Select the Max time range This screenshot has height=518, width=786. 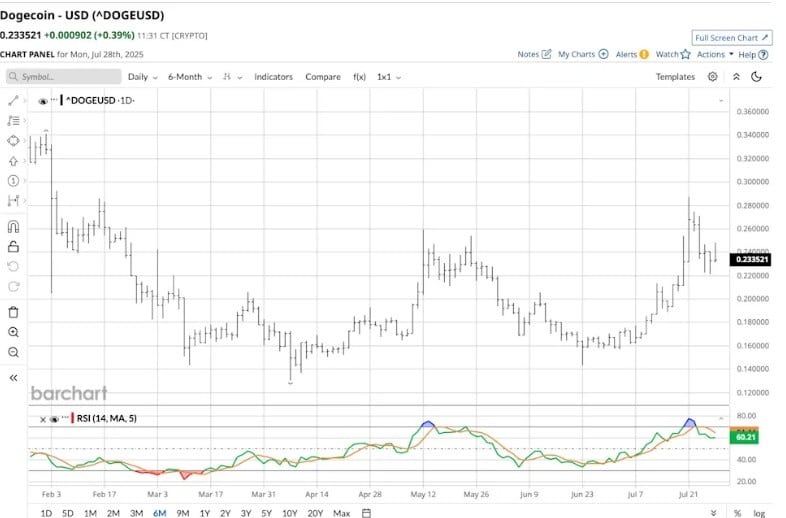[x=341, y=513]
